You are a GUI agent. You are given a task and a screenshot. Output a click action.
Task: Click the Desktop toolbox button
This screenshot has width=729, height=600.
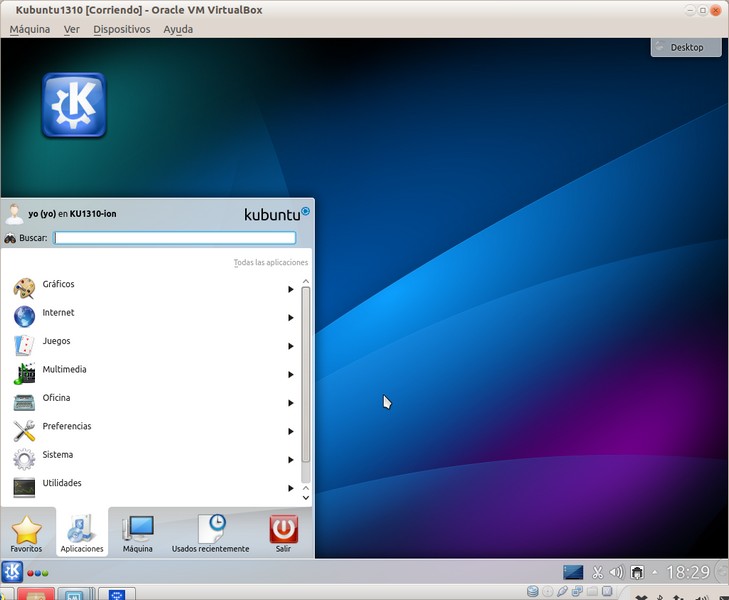click(x=685, y=47)
